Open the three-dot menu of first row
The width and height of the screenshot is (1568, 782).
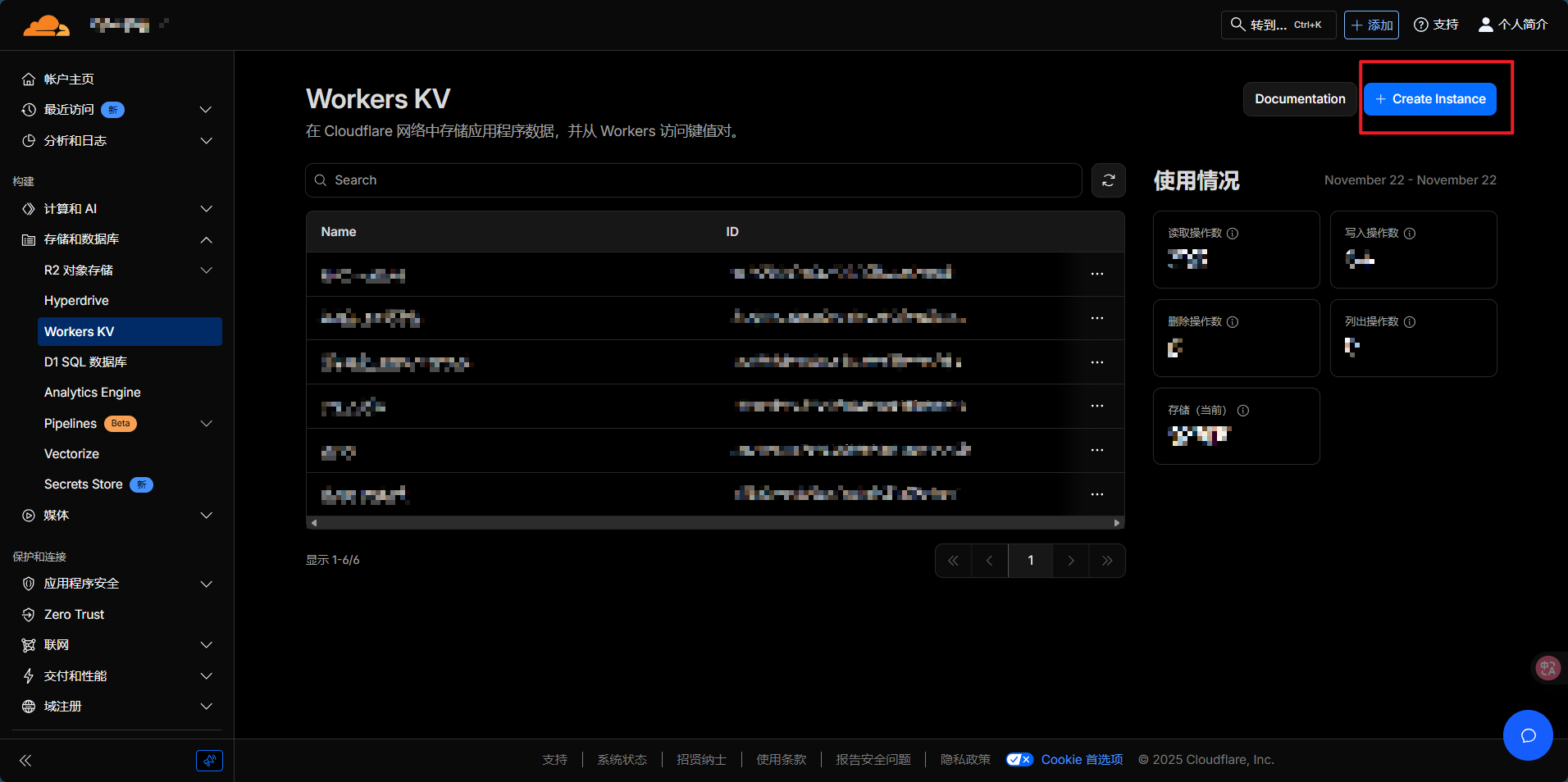coord(1096,274)
